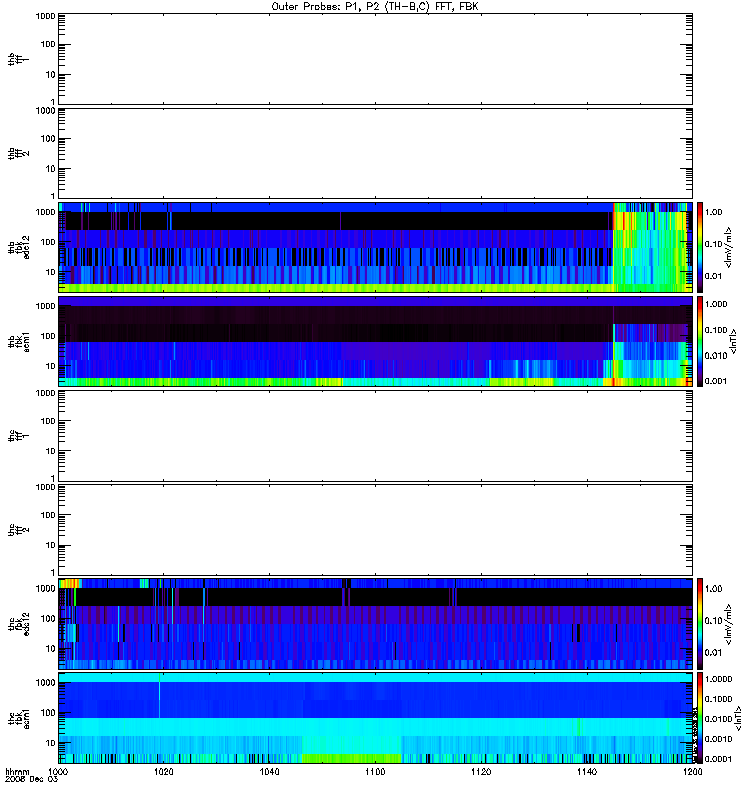This screenshot has height=800, width=750.
Task: Click the thc fbk edc12 mV/m color bar
Action: pyautogui.click(x=700, y=624)
